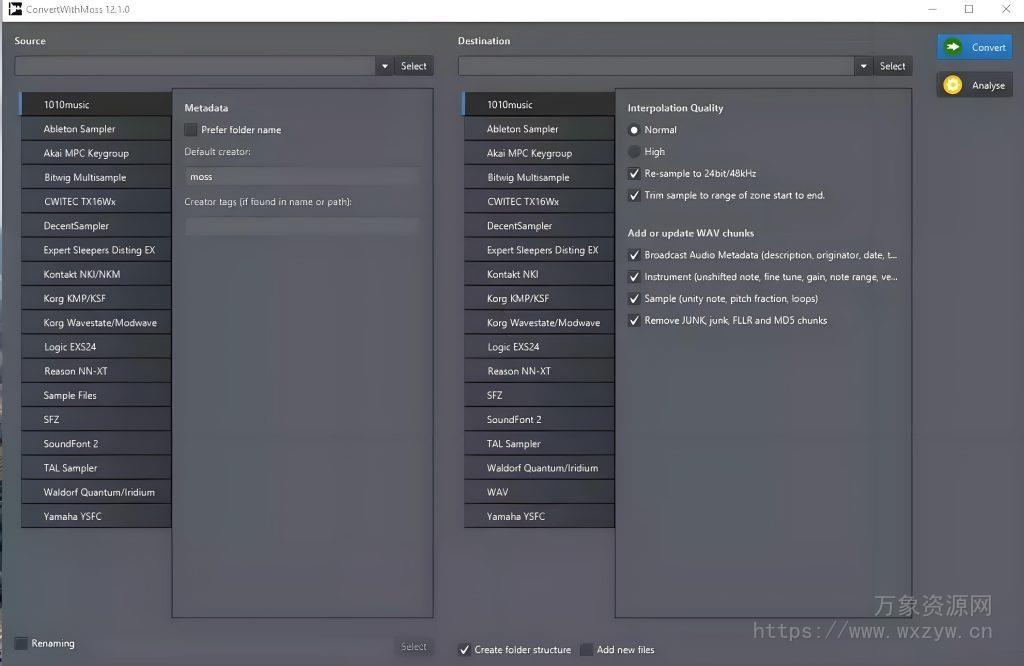This screenshot has height=666, width=1024.
Task: Choose SoundFont 2 in the destination list
Action: pos(539,419)
